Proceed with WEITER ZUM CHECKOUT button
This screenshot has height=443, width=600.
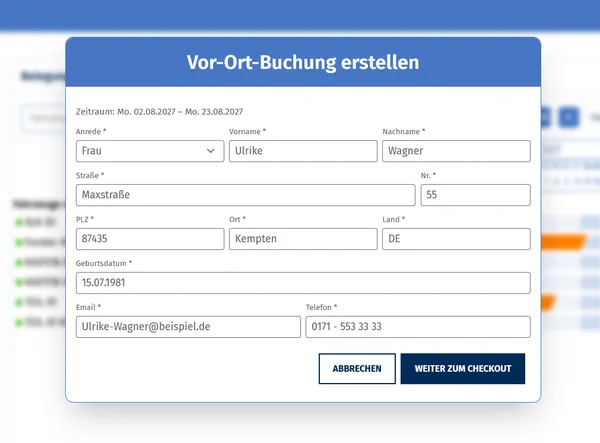(x=463, y=368)
